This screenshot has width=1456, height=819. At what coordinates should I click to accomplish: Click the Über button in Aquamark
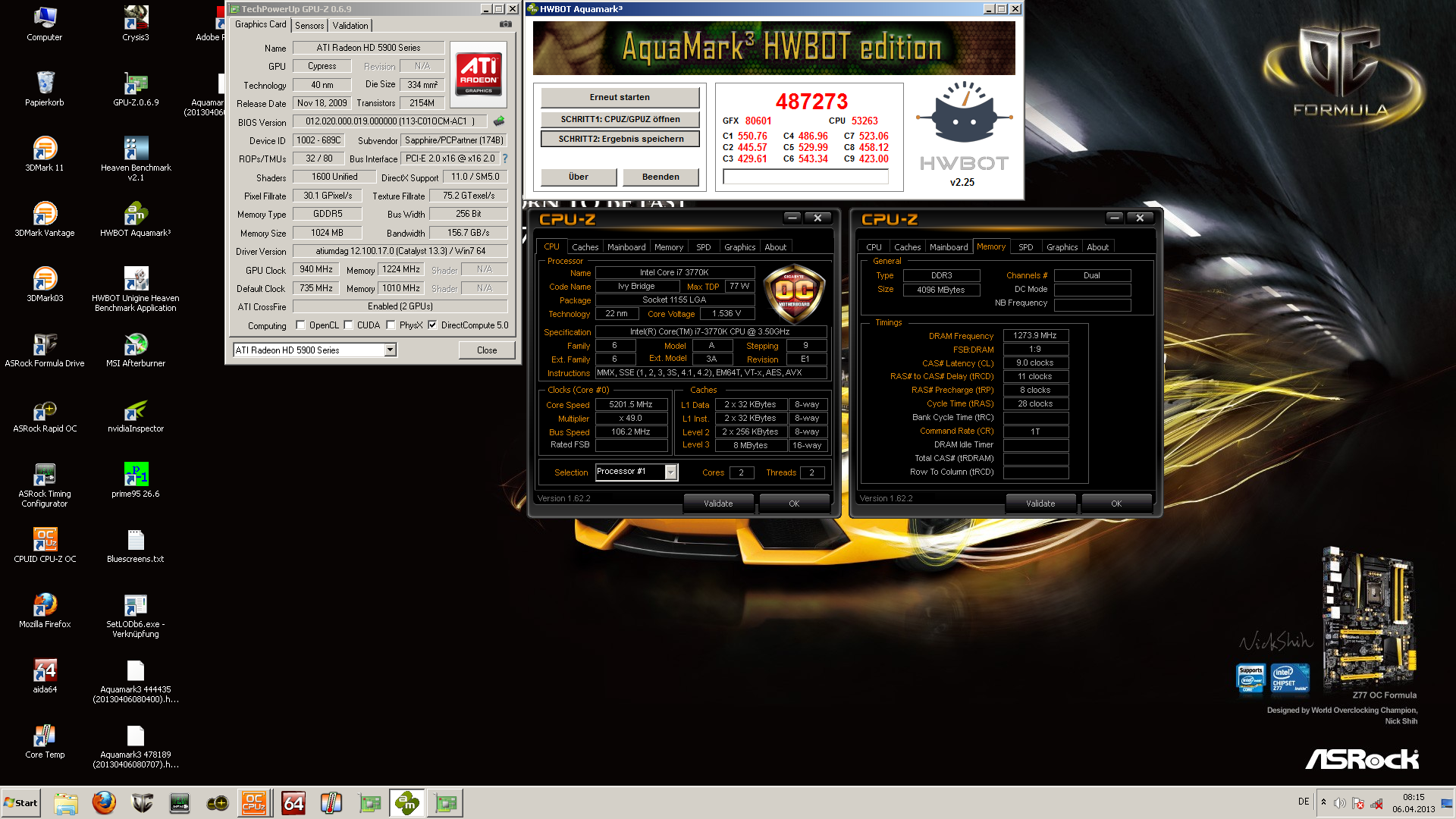click(x=578, y=177)
